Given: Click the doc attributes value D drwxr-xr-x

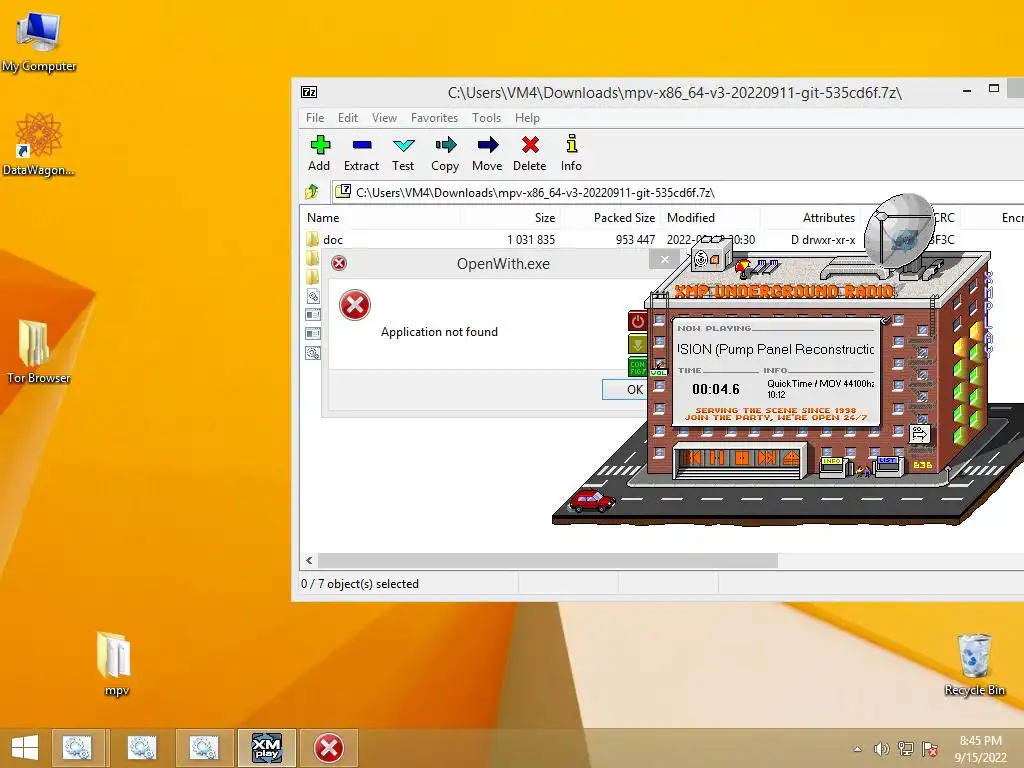Looking at the screenshot, I should (x=823, y=240).
